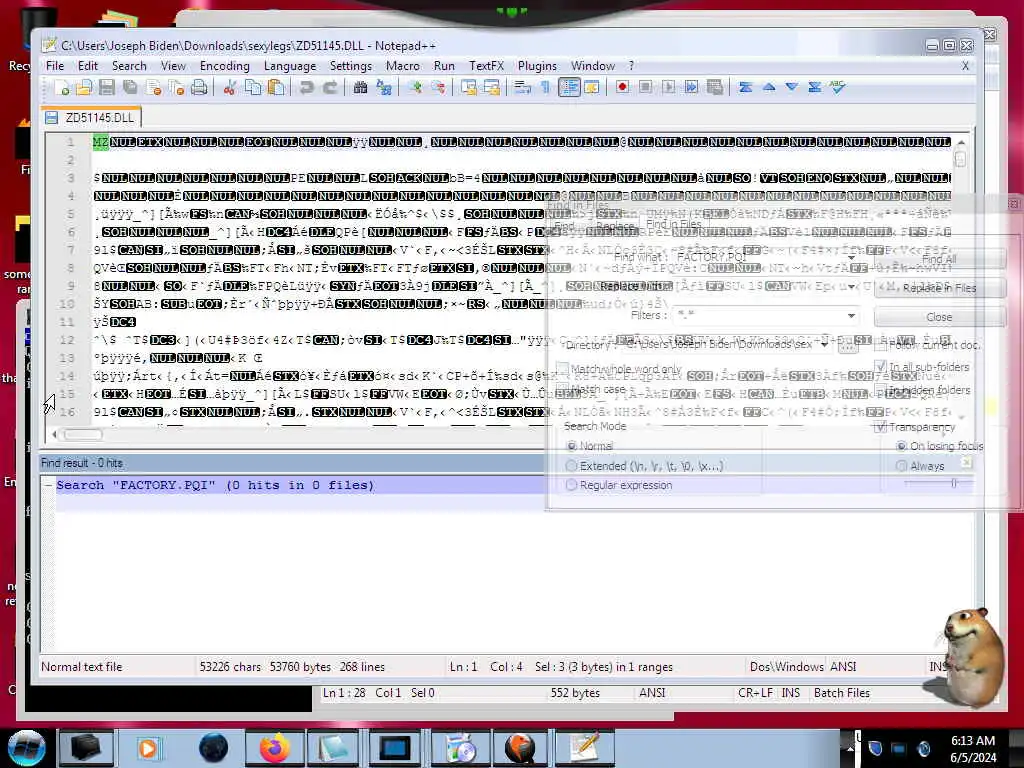This screenshot has width=1024, height=768.
Task: Click the spell check ABC icon
Action: (838, 87)
